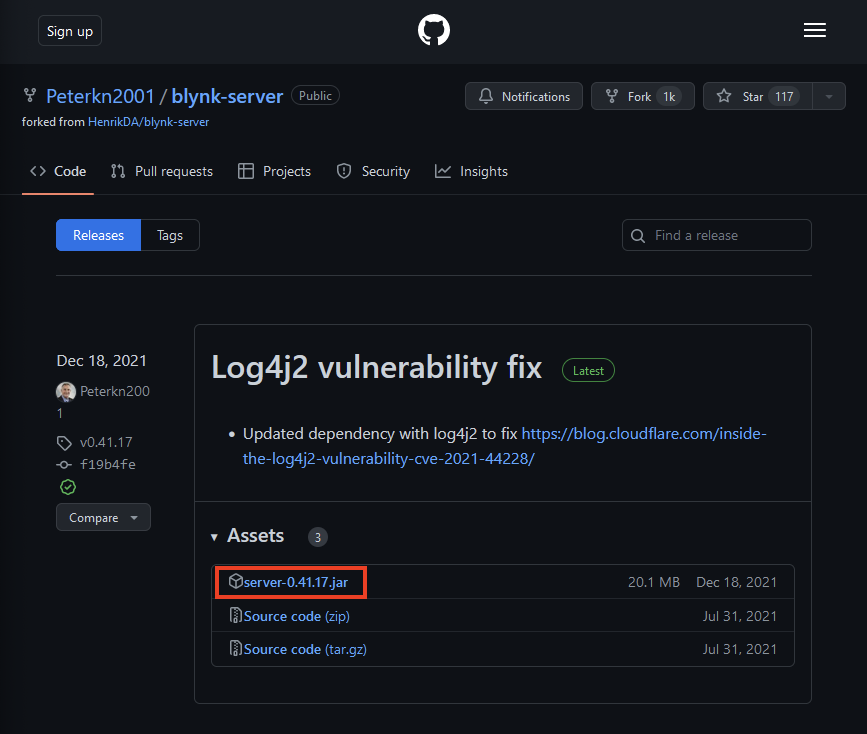Click the Security shield icon
The width and height of the screenshot is (867, 734).
[344, 171]
